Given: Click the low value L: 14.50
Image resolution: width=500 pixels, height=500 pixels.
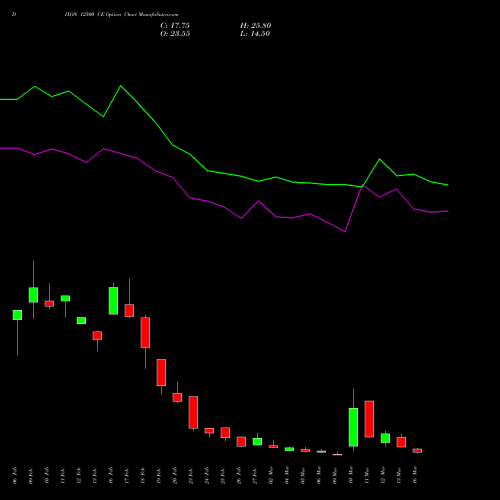Looking at the screenshot, I should (x=255, y=34).
